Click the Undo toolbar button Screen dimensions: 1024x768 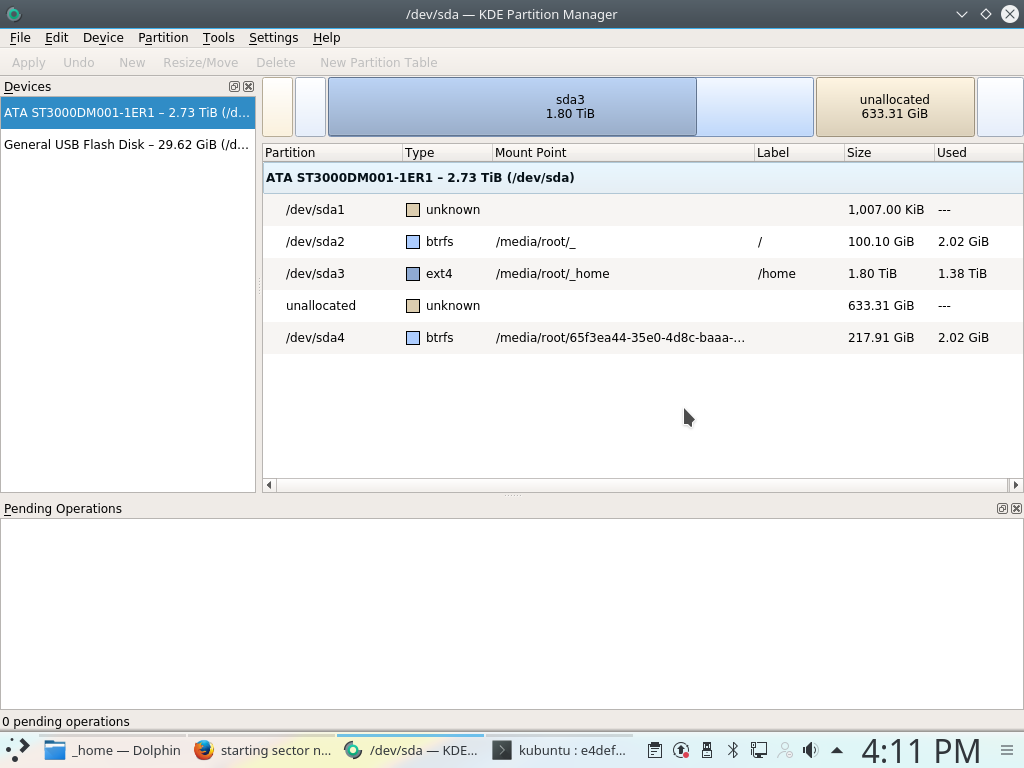[x=78, y=63]
